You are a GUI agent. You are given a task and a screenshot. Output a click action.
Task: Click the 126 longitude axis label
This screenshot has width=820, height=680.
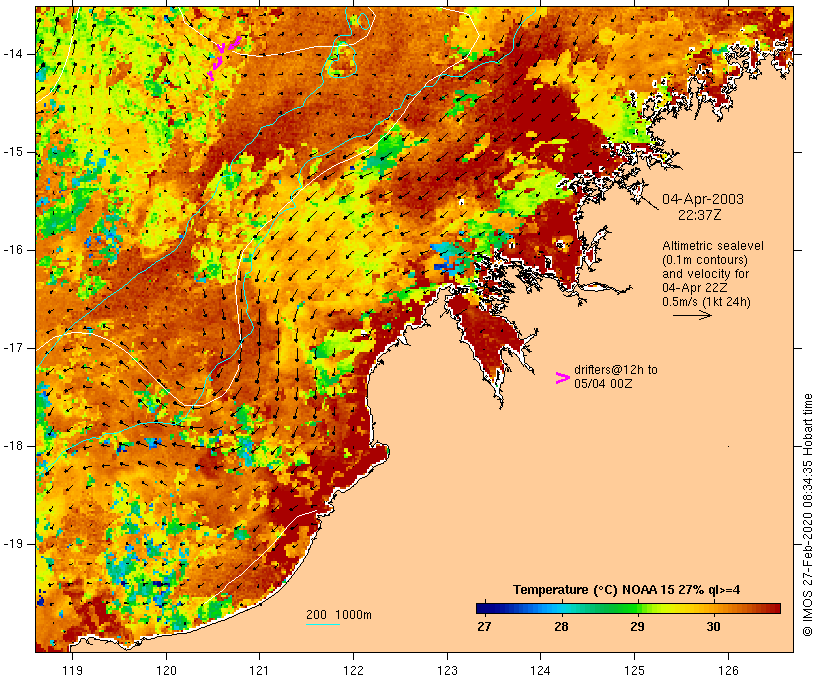coord(728,670)
